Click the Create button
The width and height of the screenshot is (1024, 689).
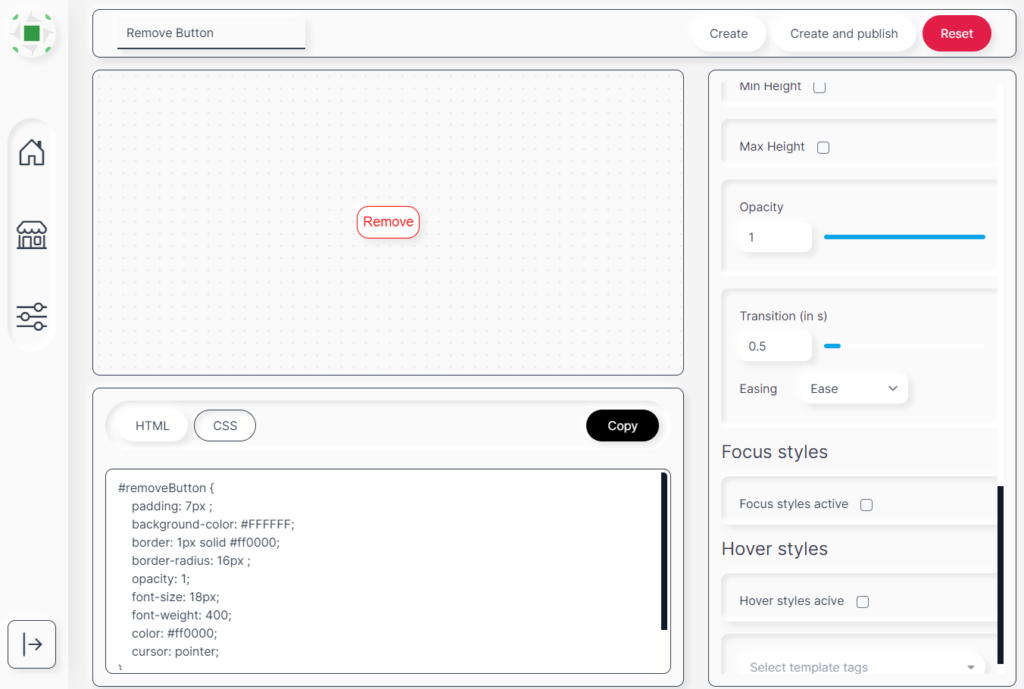click(728, 34)
